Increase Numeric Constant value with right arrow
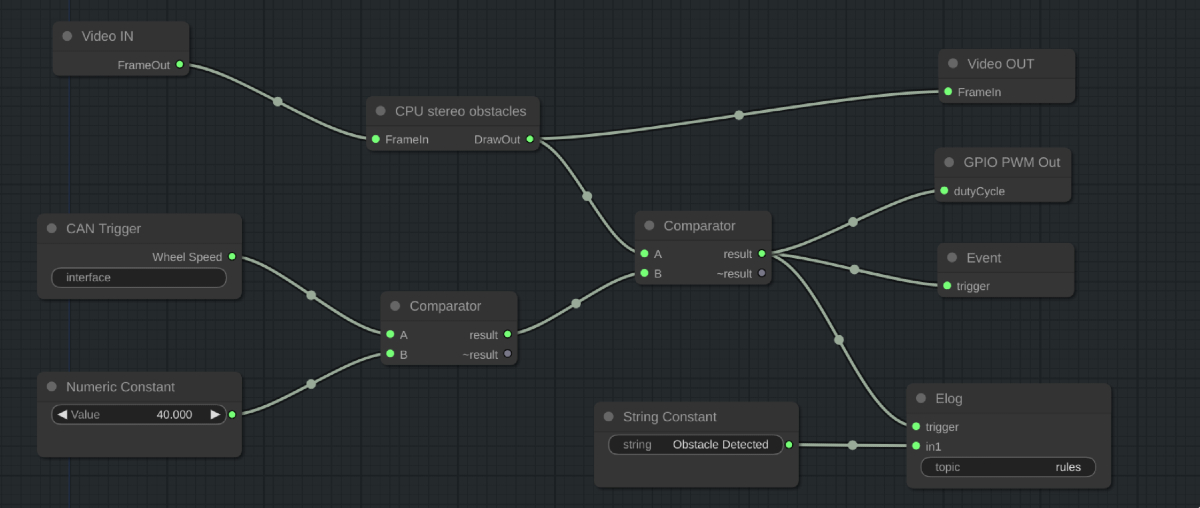 (x=214, y=414)
